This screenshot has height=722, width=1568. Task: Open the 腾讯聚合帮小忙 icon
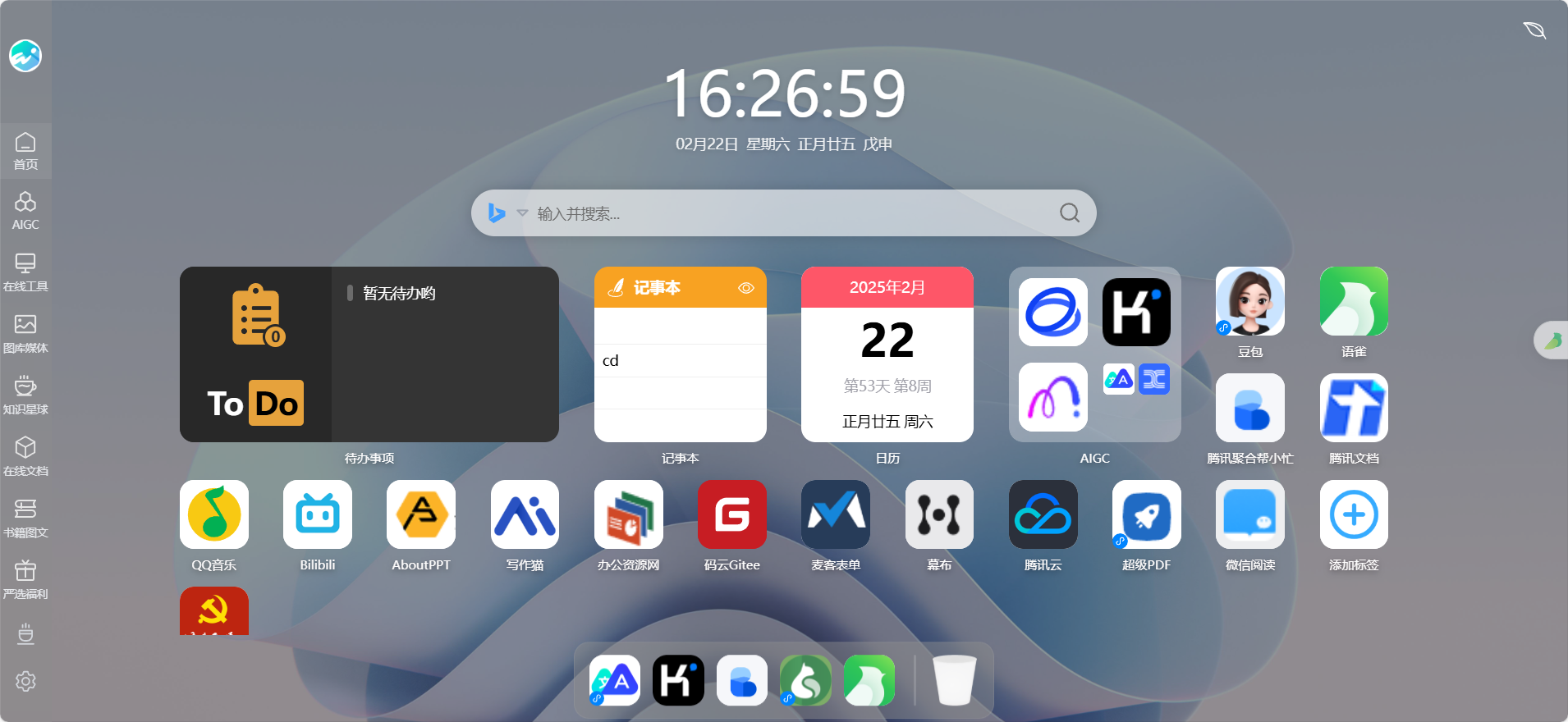[1250, 408]
